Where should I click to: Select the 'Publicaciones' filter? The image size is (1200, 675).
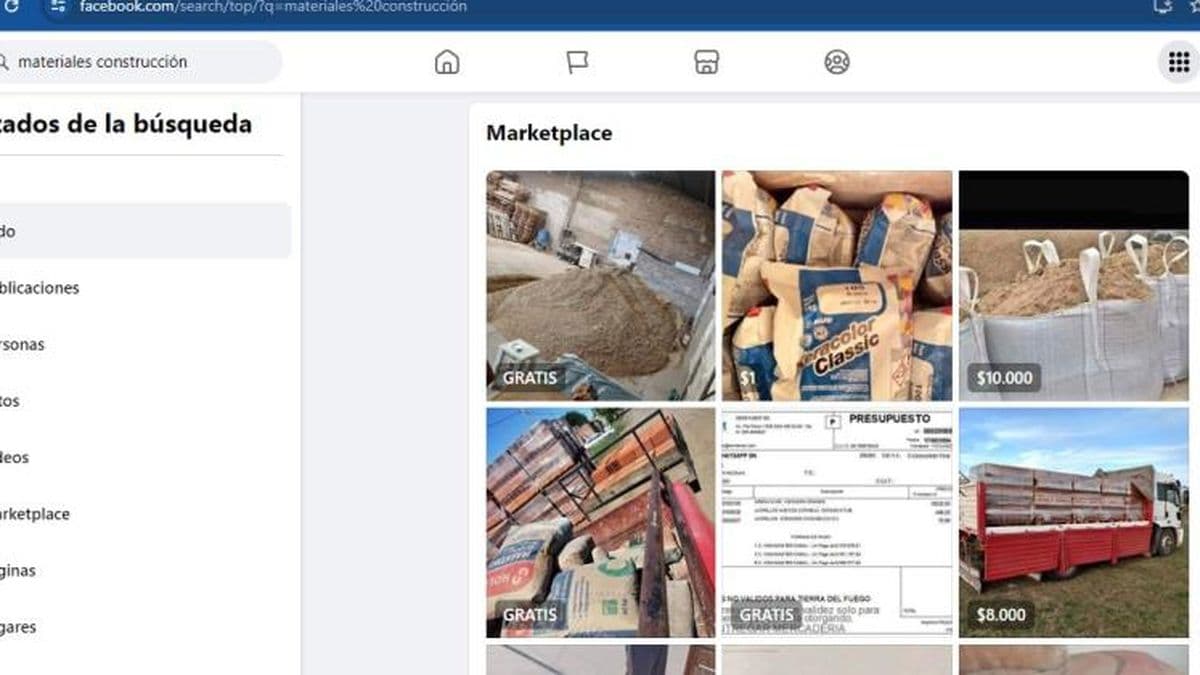[x=146, y=288]
